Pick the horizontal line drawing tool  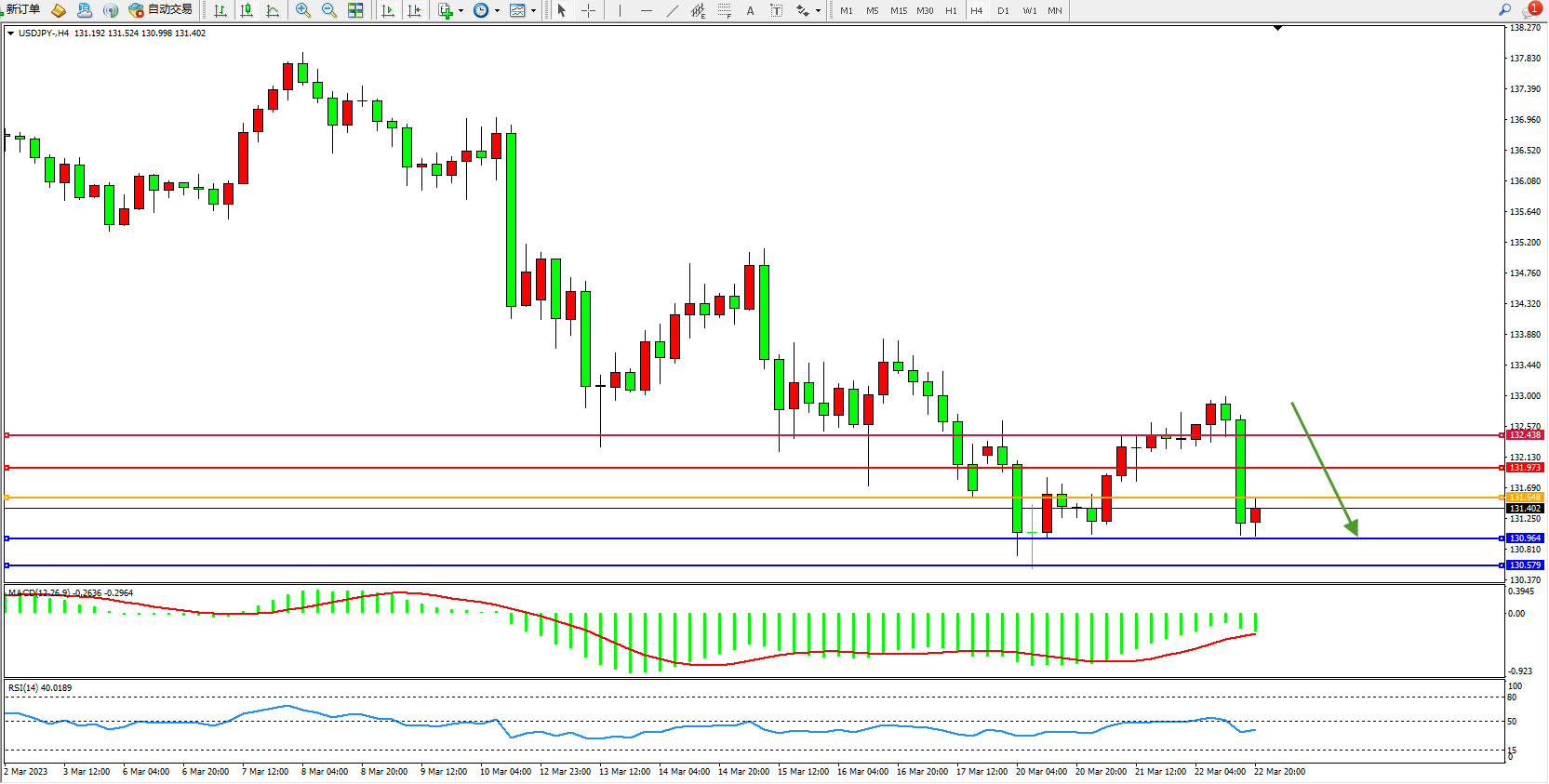point(647,10)
